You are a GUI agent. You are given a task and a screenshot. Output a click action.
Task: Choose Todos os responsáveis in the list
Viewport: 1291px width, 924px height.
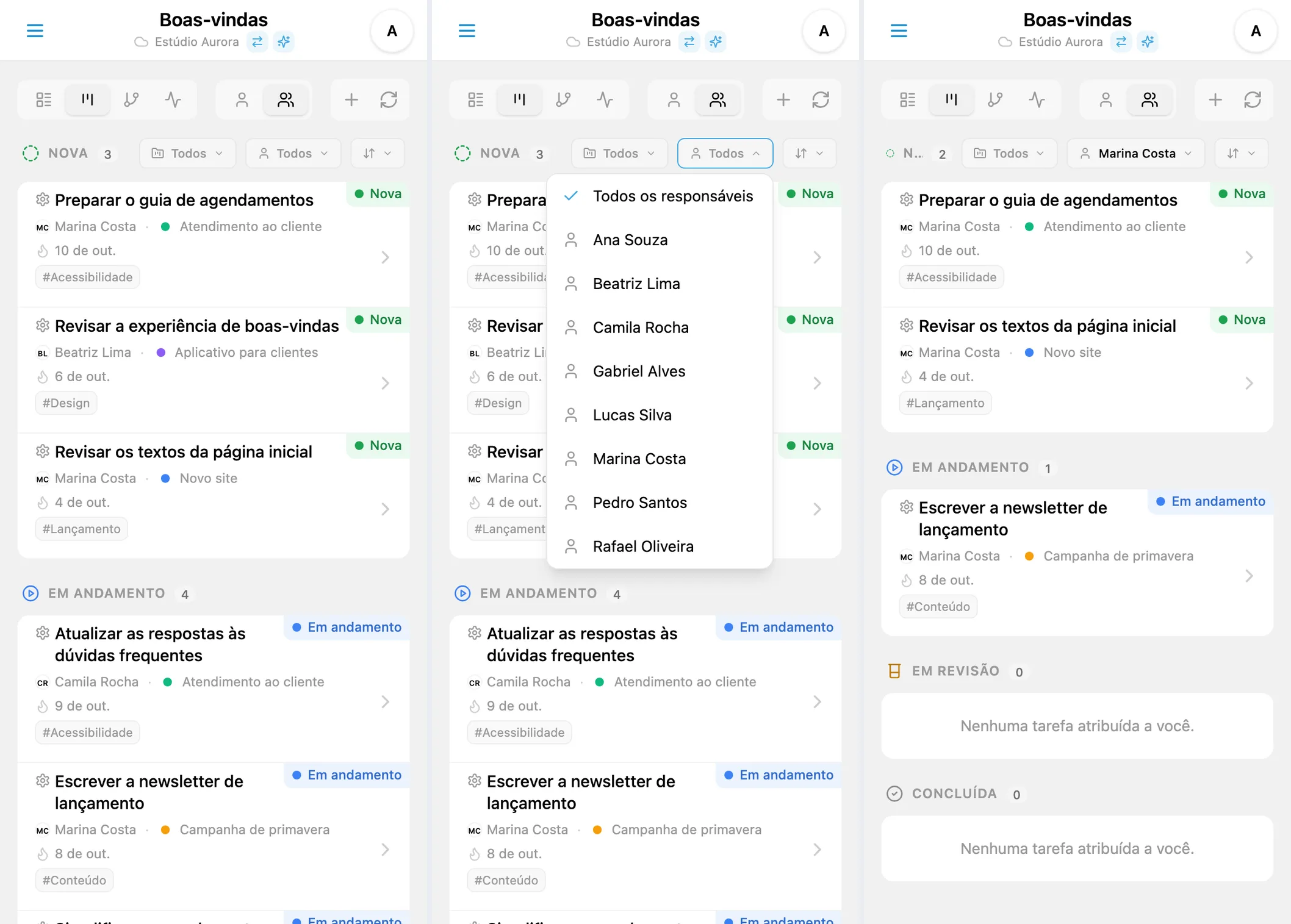point(660,196)
